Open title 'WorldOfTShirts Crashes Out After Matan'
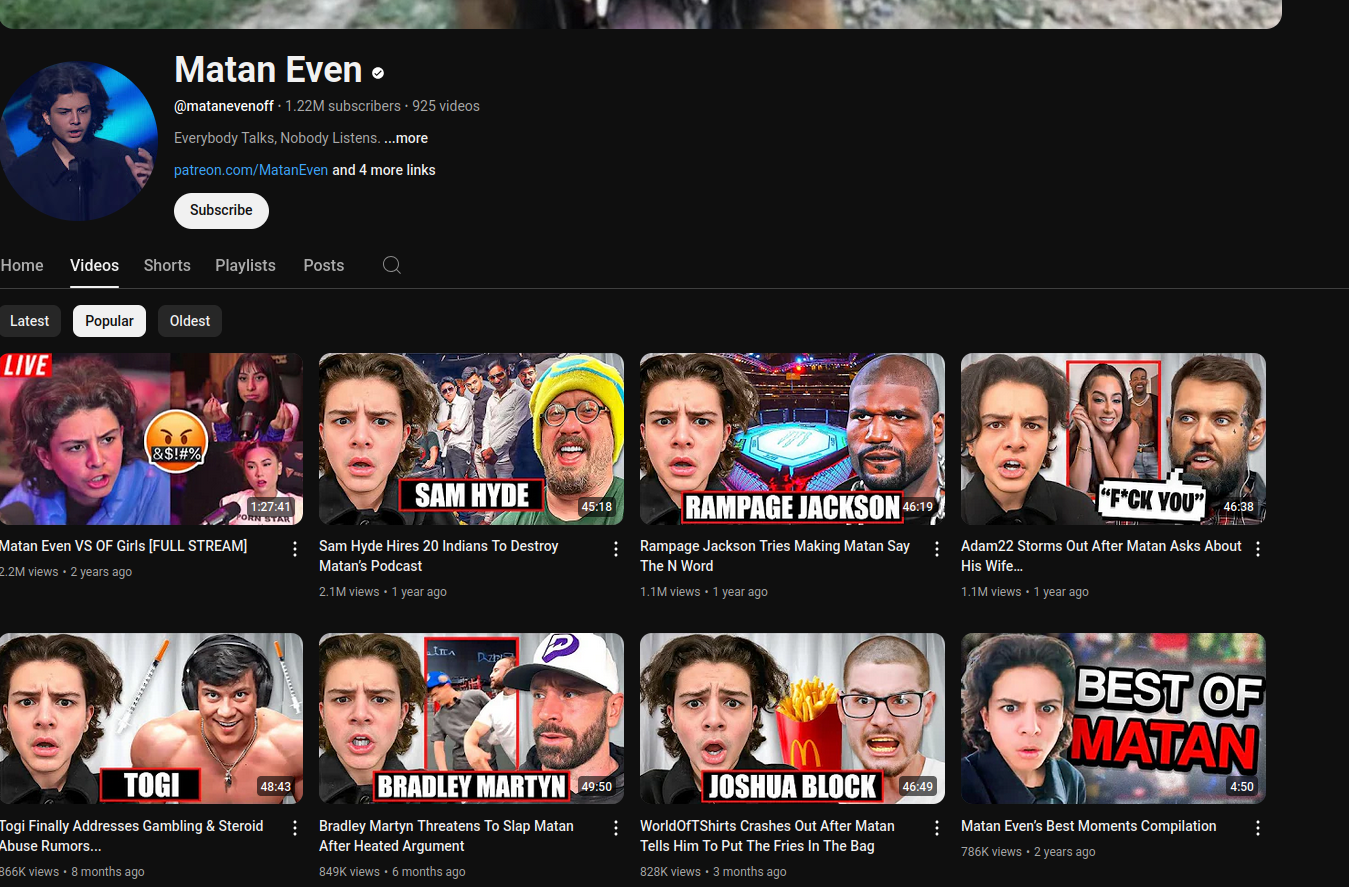 767,836
